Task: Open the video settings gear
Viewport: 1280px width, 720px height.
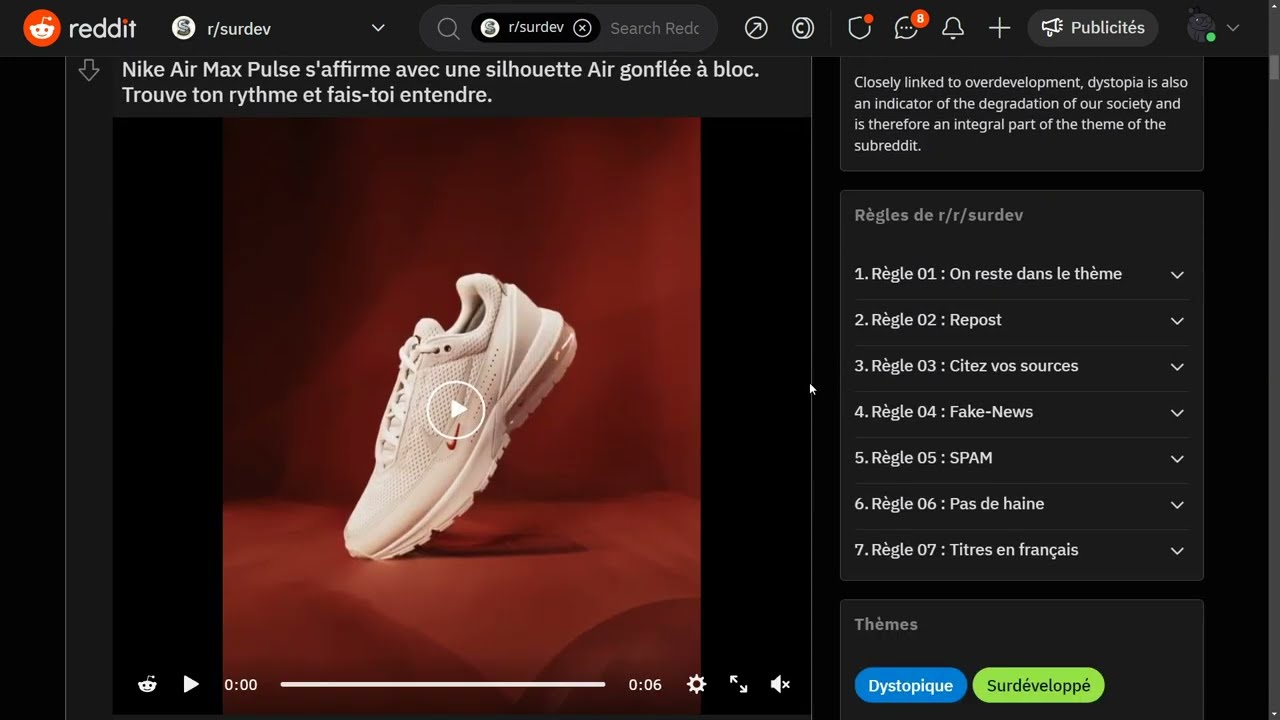Action: click(x=697, y=684)
